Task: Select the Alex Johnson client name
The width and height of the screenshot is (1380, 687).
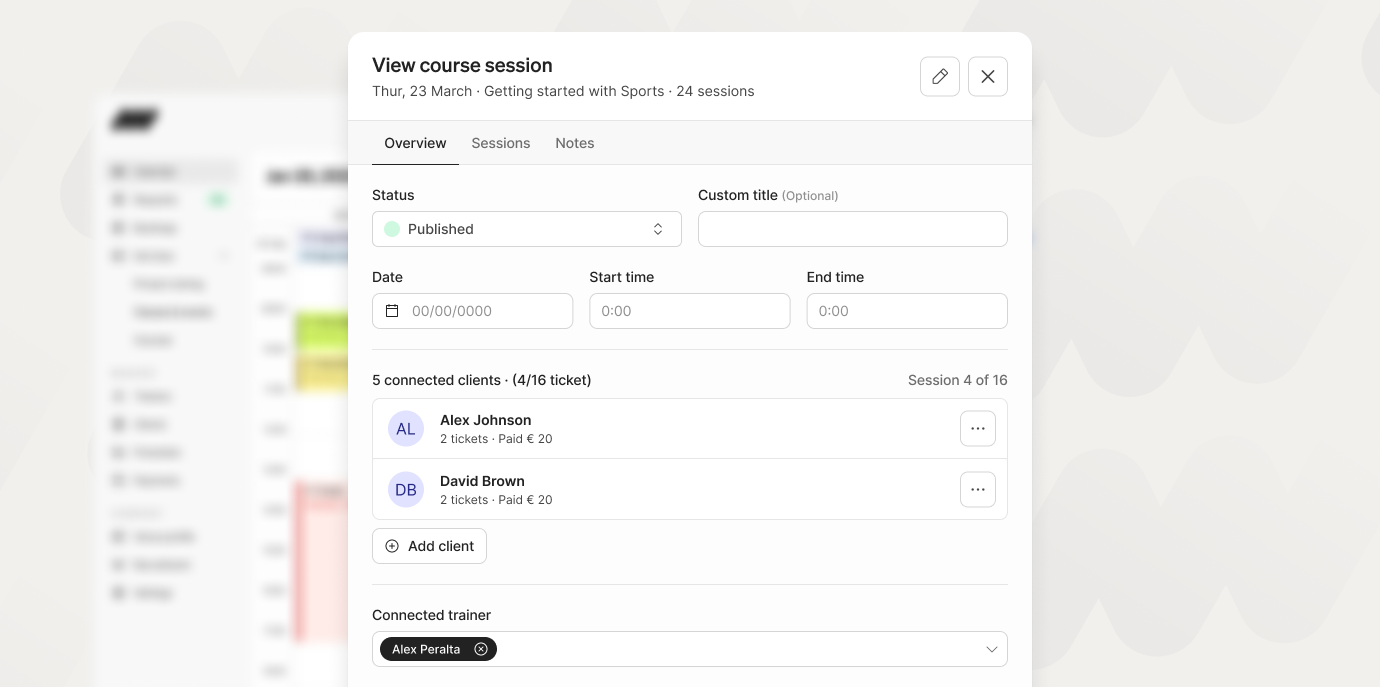Action: click(486, 420)
